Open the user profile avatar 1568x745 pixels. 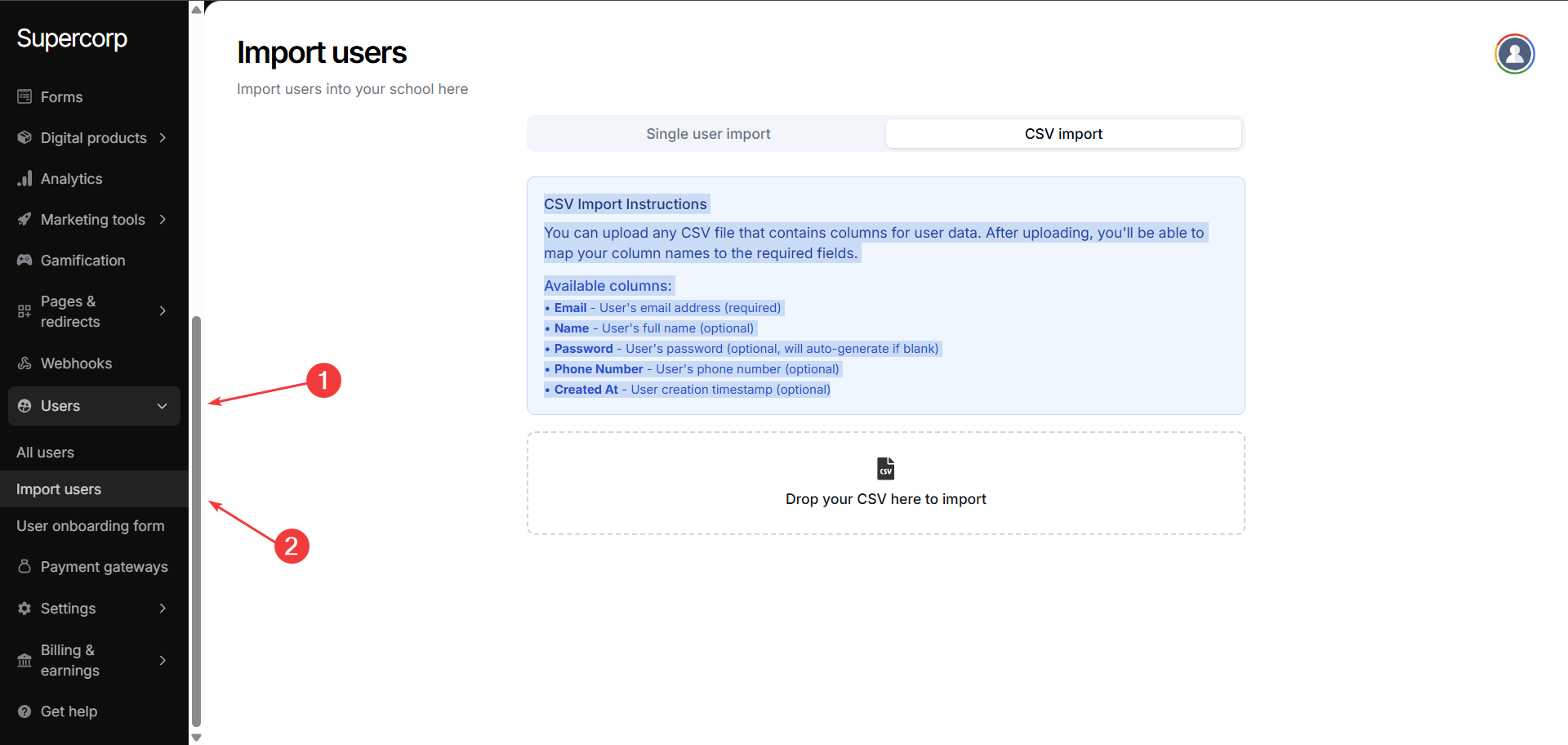point(1514,54)
